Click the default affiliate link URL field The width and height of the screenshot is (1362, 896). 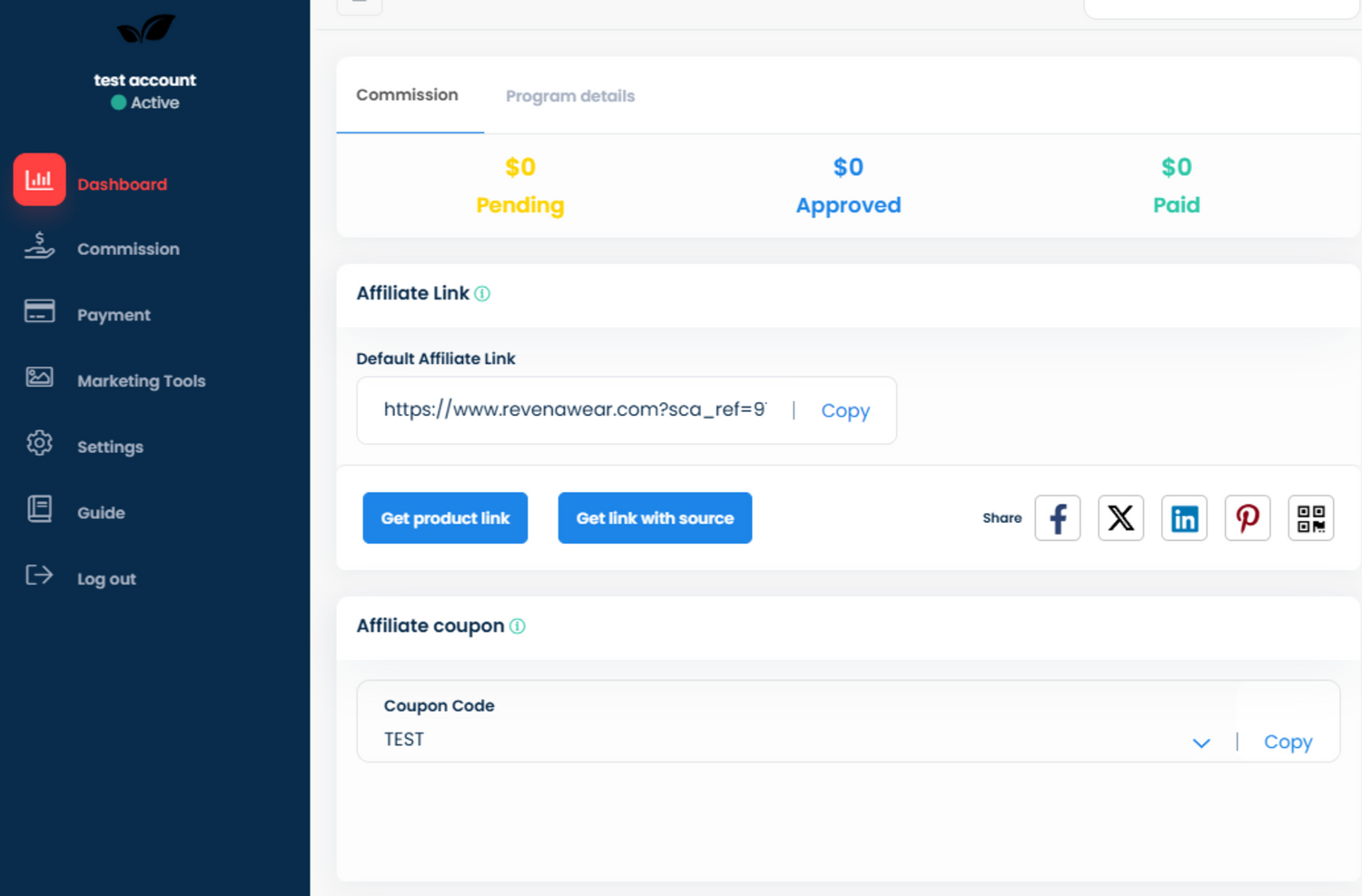click(x=574, y=410)
